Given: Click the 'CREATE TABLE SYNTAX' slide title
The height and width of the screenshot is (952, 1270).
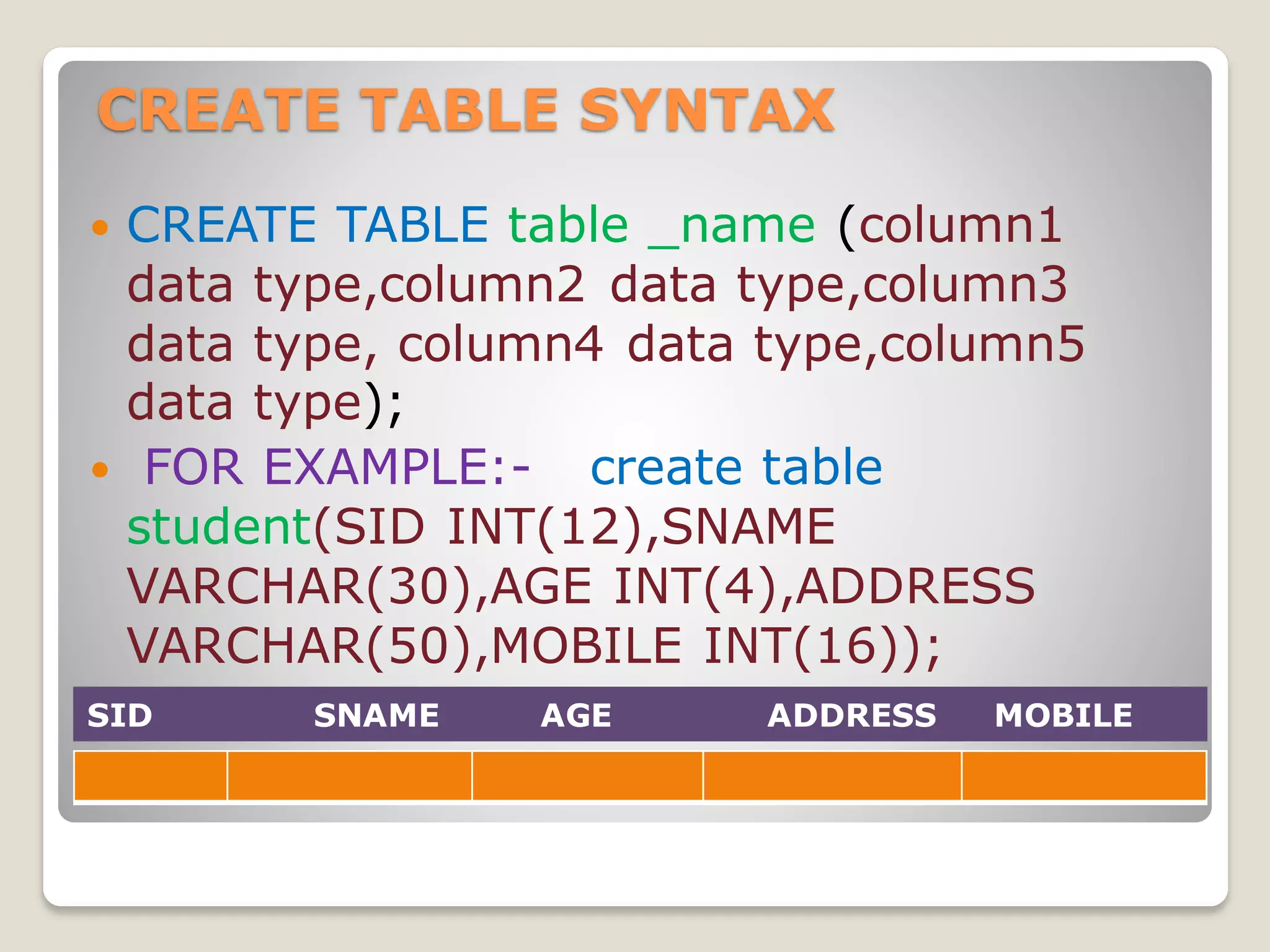Looking at the screenshot, I should click(466, 110).
